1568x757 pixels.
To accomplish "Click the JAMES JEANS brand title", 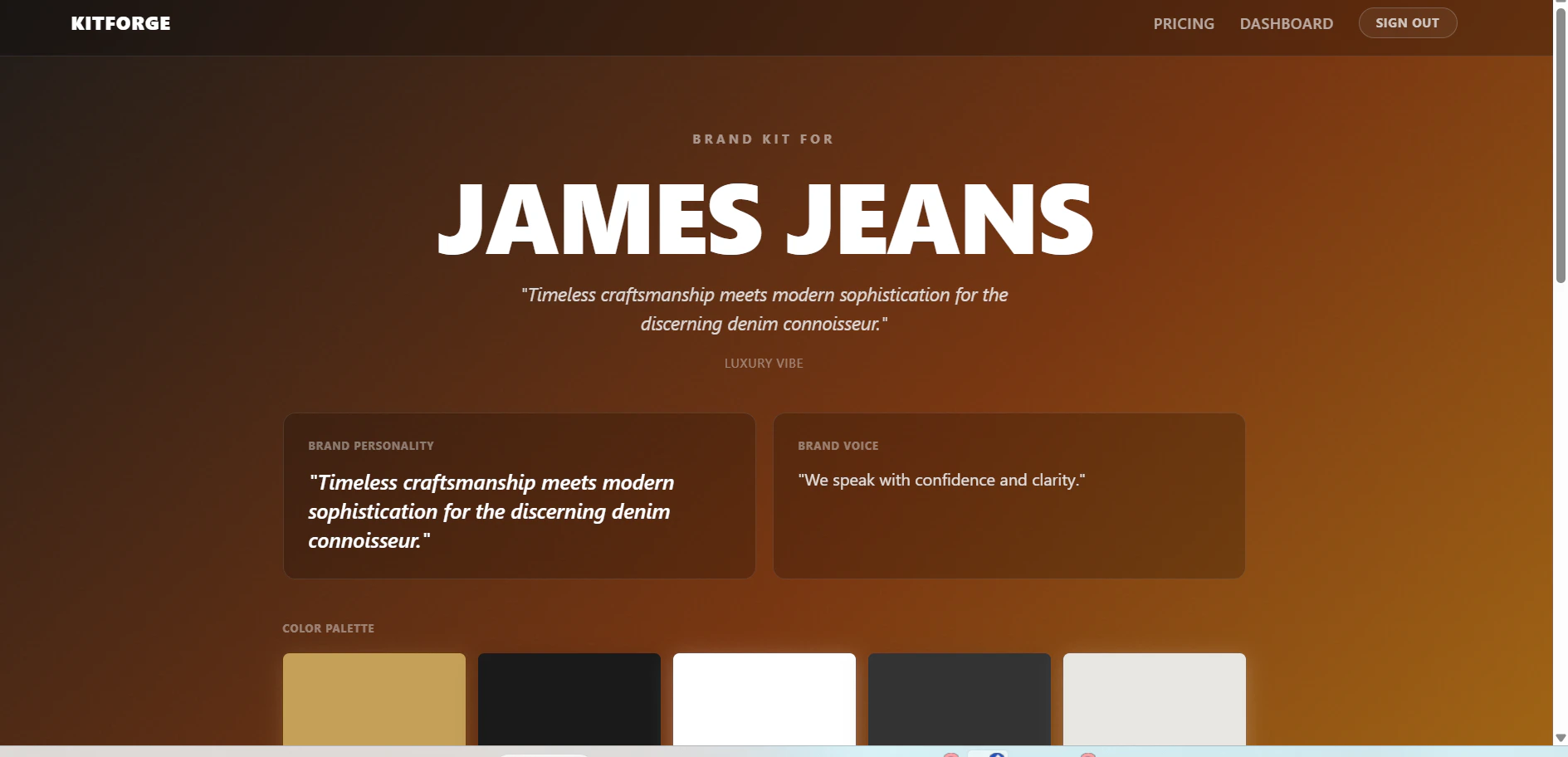I will [764, 219].
